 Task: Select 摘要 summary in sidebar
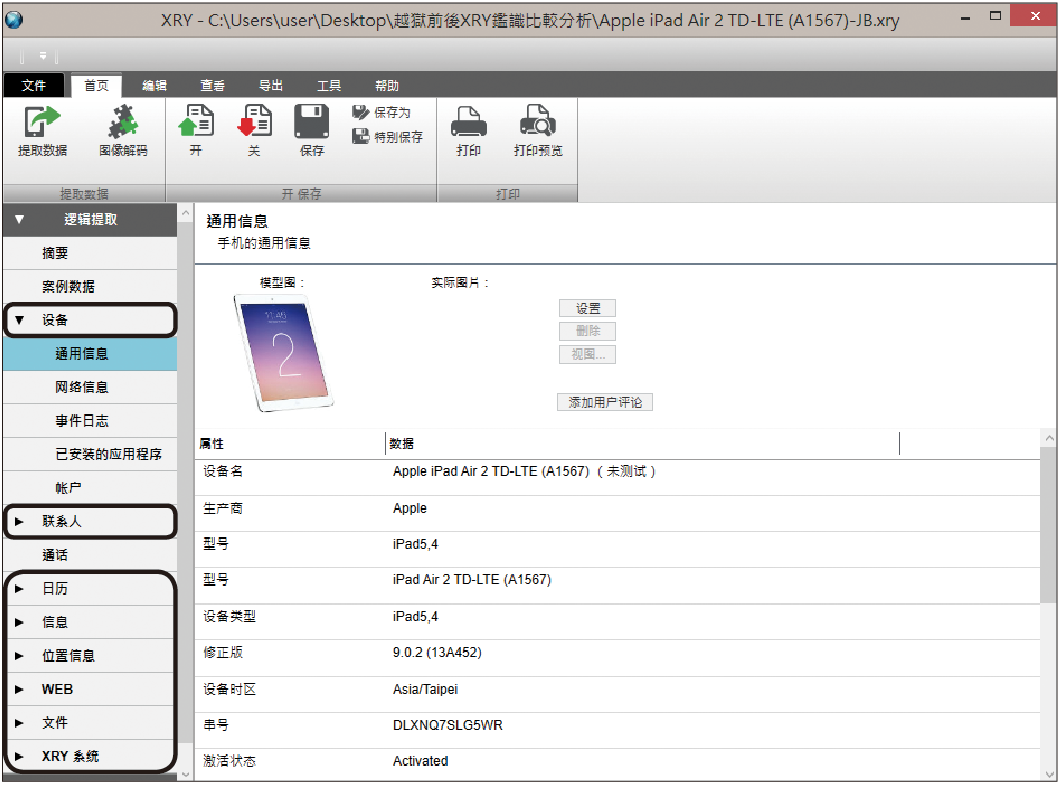(90, 253)
